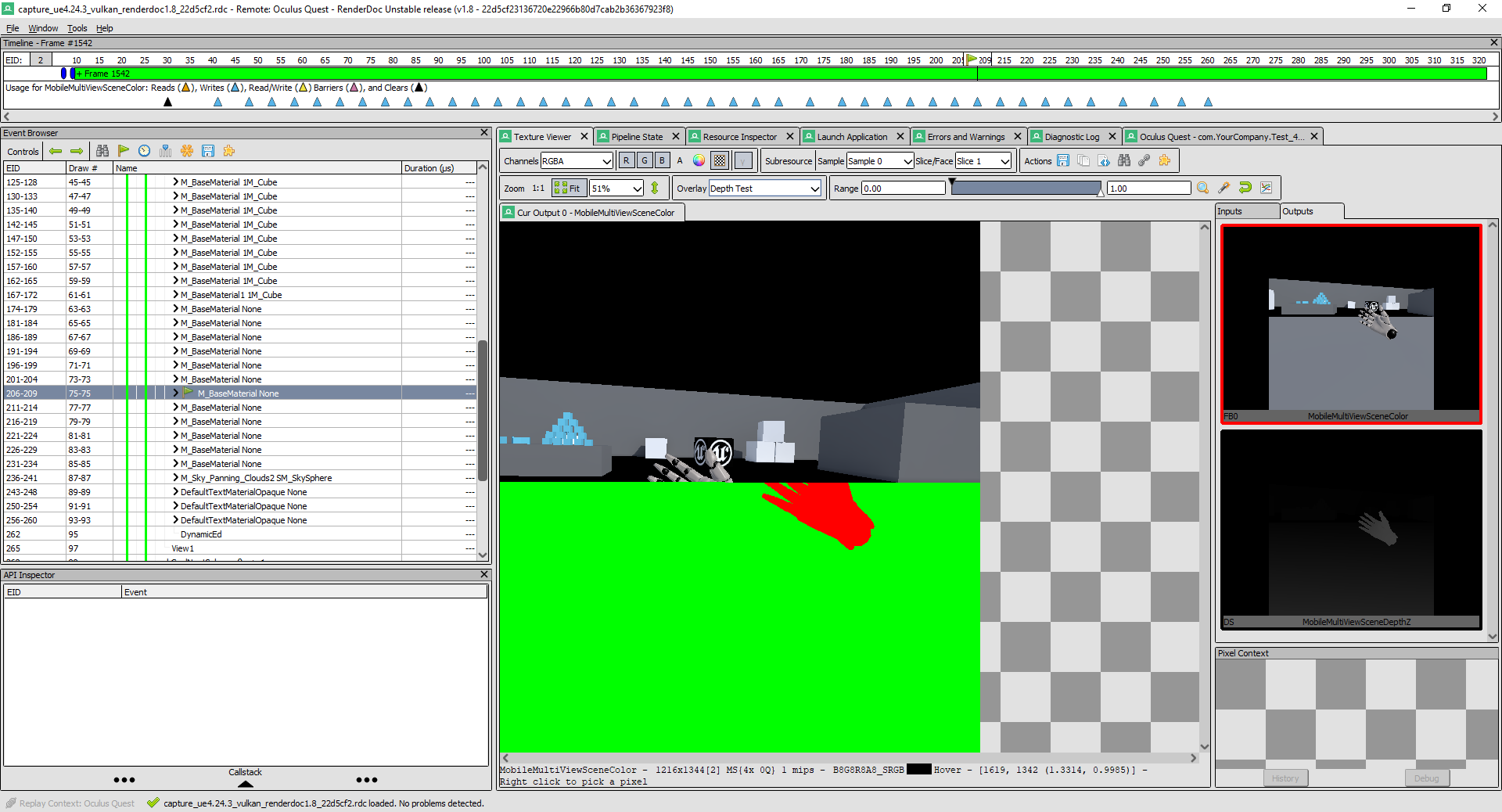1502x812 pixels.
Task: Disable the green channel via G toggle
Action: coord(643,160)
